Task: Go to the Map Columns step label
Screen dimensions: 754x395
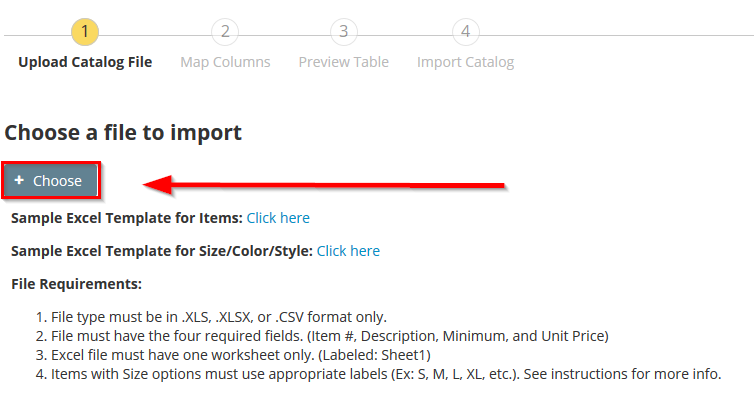Action: (225, 62)
